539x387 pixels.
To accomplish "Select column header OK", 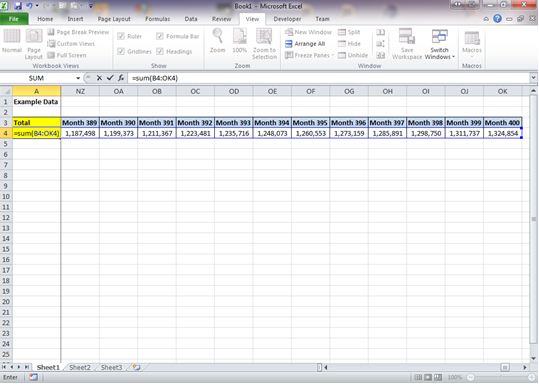I will tap(503, 91).
